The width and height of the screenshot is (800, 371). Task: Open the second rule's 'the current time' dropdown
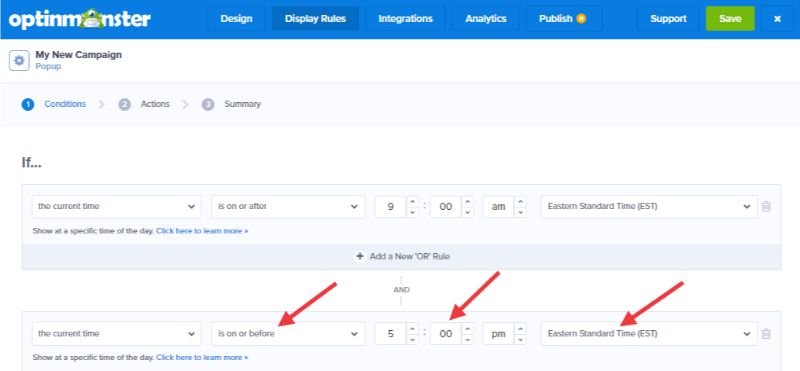[x=116, y=334]
